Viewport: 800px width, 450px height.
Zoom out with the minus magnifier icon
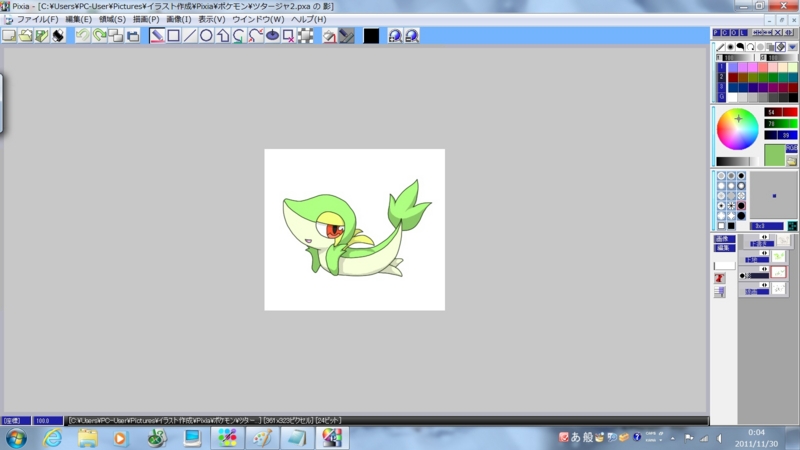click(412, 36)
